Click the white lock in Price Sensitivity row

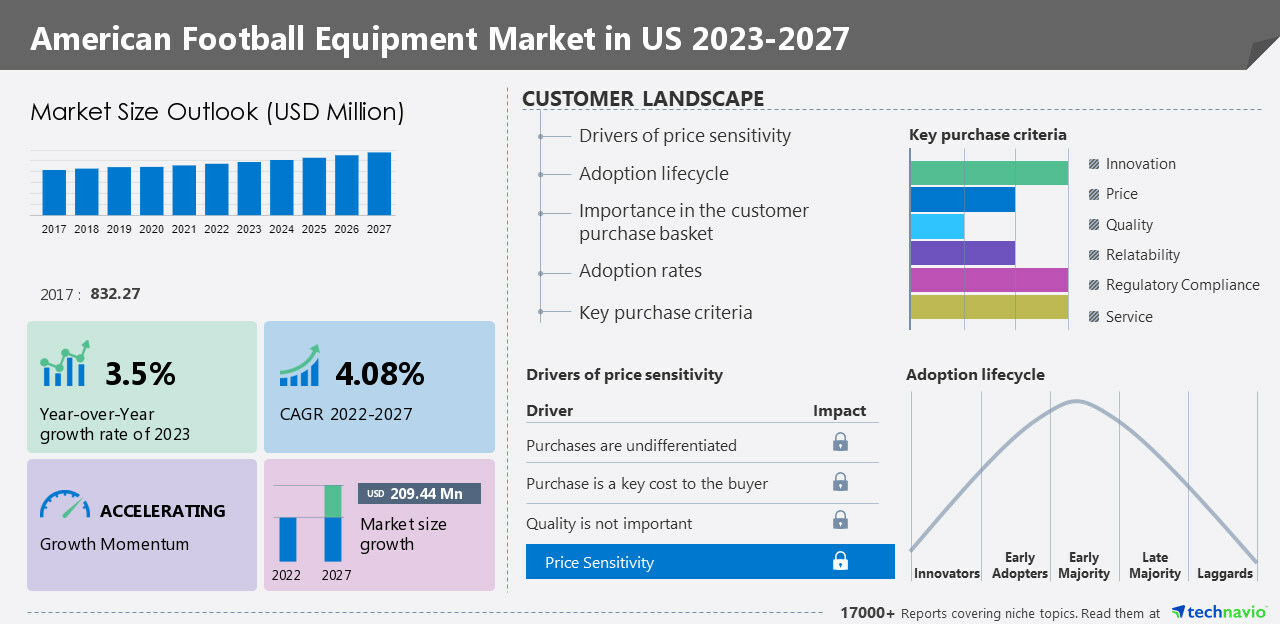[840, 562]
